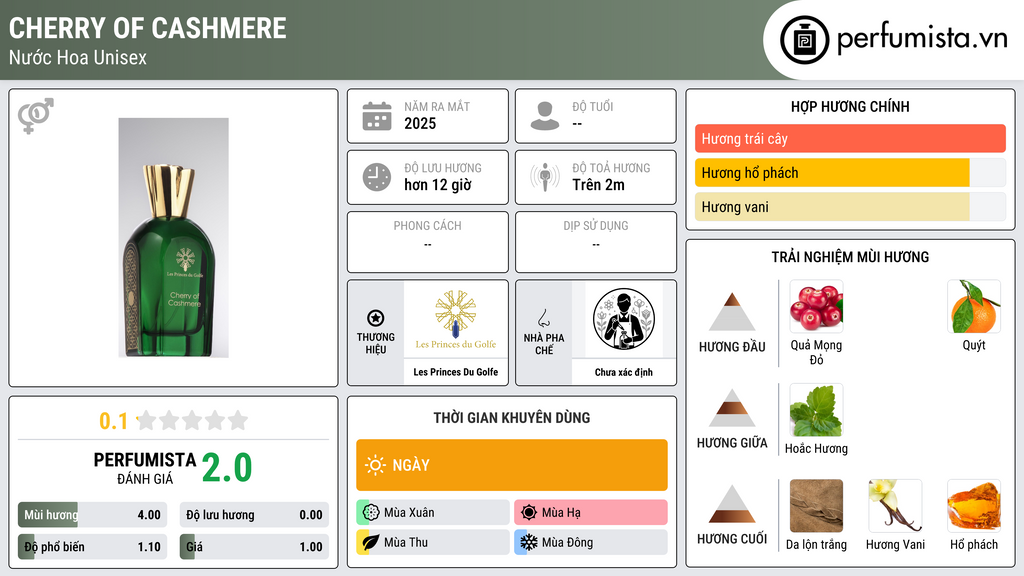Screen dimensions: 1024x576
Task: Click the perfumer illustration Chưa xác định
Action: (624, 319)
